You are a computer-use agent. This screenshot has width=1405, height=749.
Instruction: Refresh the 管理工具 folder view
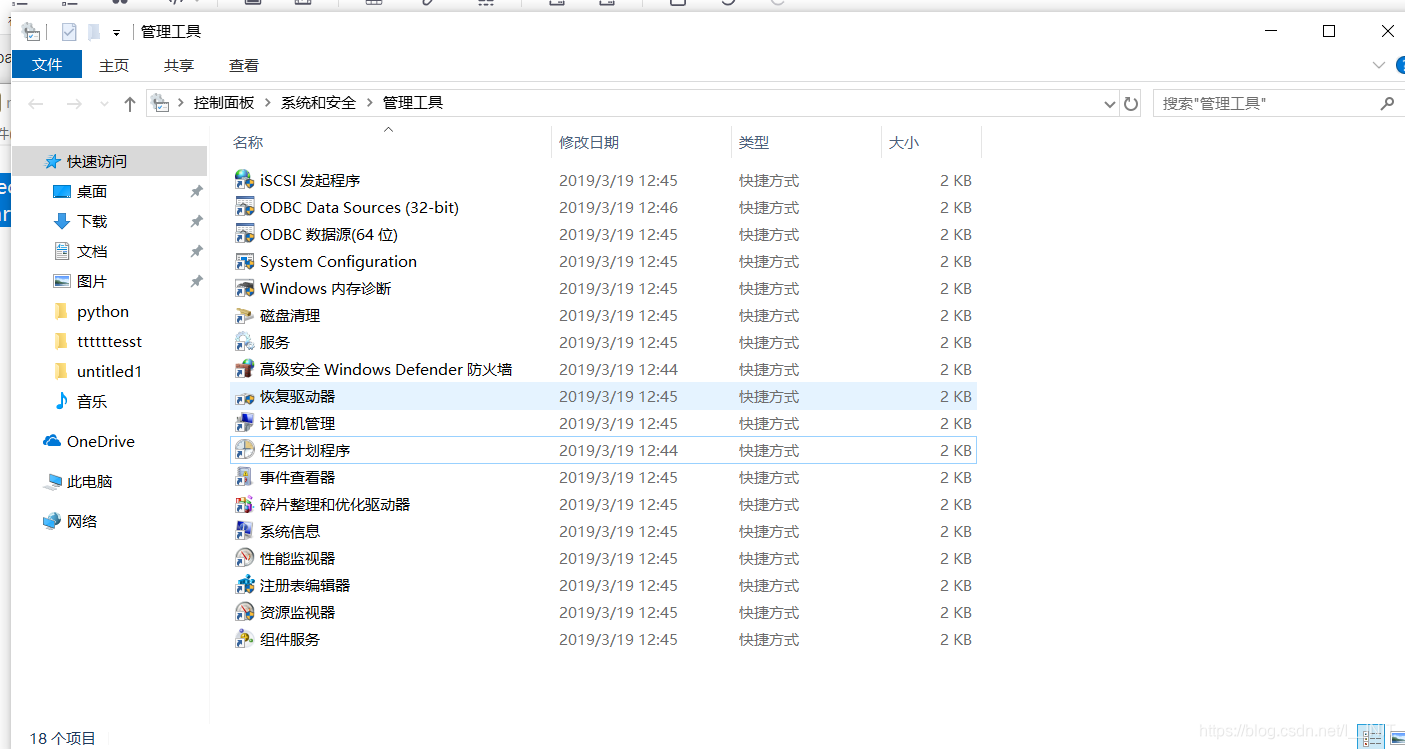coord(1131,103)
